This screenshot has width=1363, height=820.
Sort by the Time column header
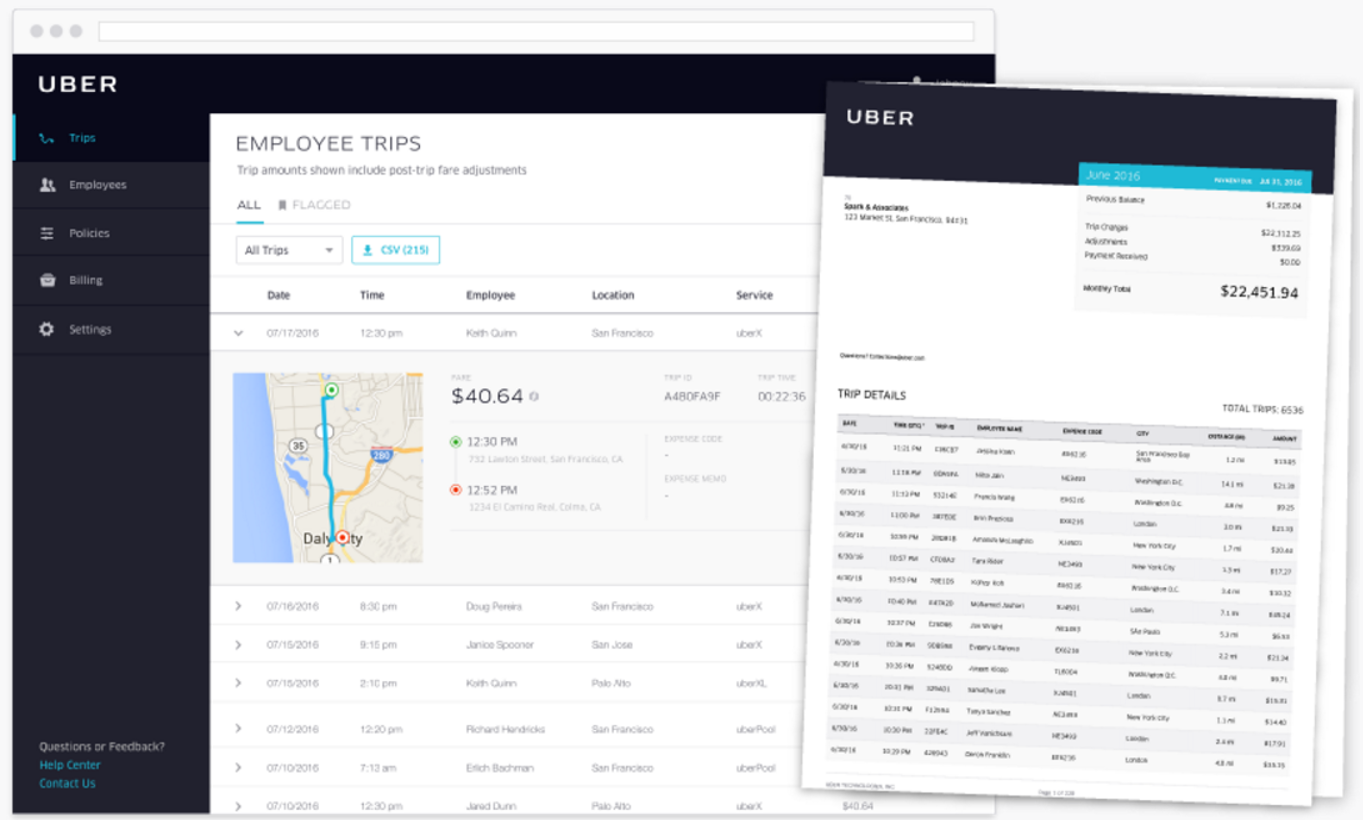(x=372, y=295)
